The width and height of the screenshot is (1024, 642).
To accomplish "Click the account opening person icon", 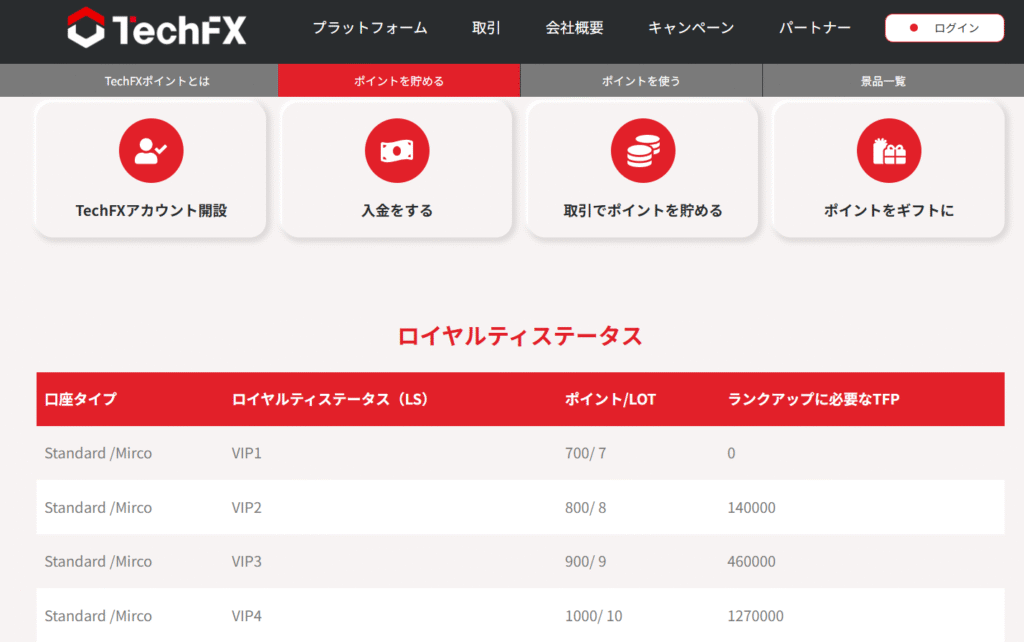I will point(151,151).
